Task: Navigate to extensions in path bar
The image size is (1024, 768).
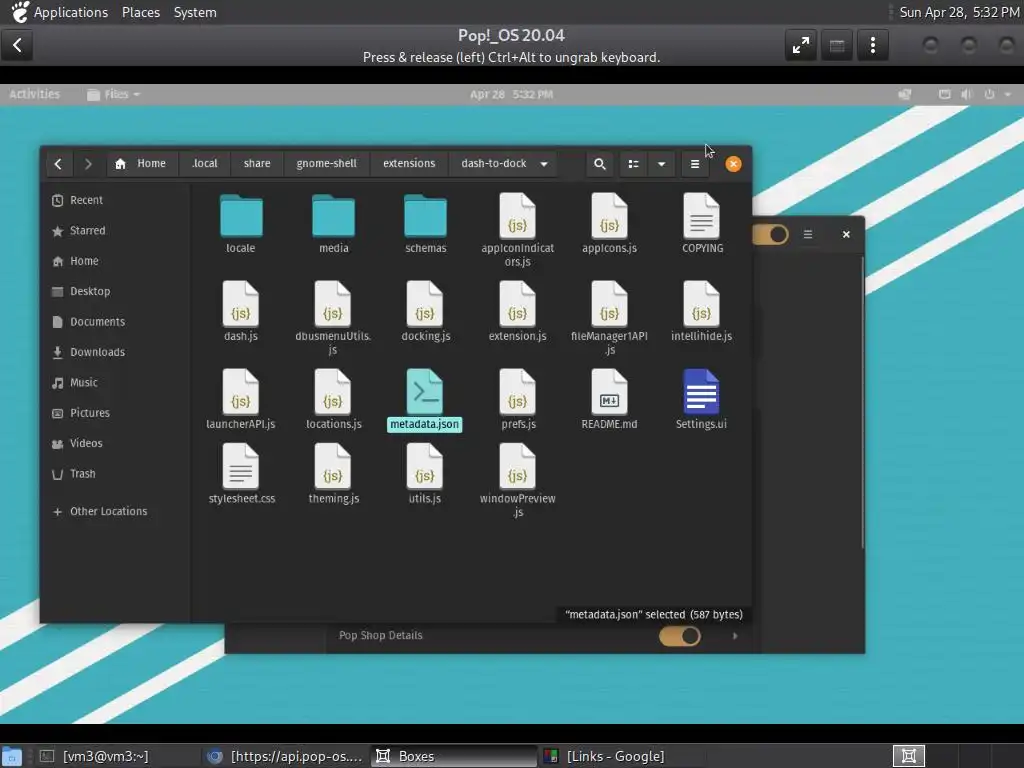Action: click(409, 164)
